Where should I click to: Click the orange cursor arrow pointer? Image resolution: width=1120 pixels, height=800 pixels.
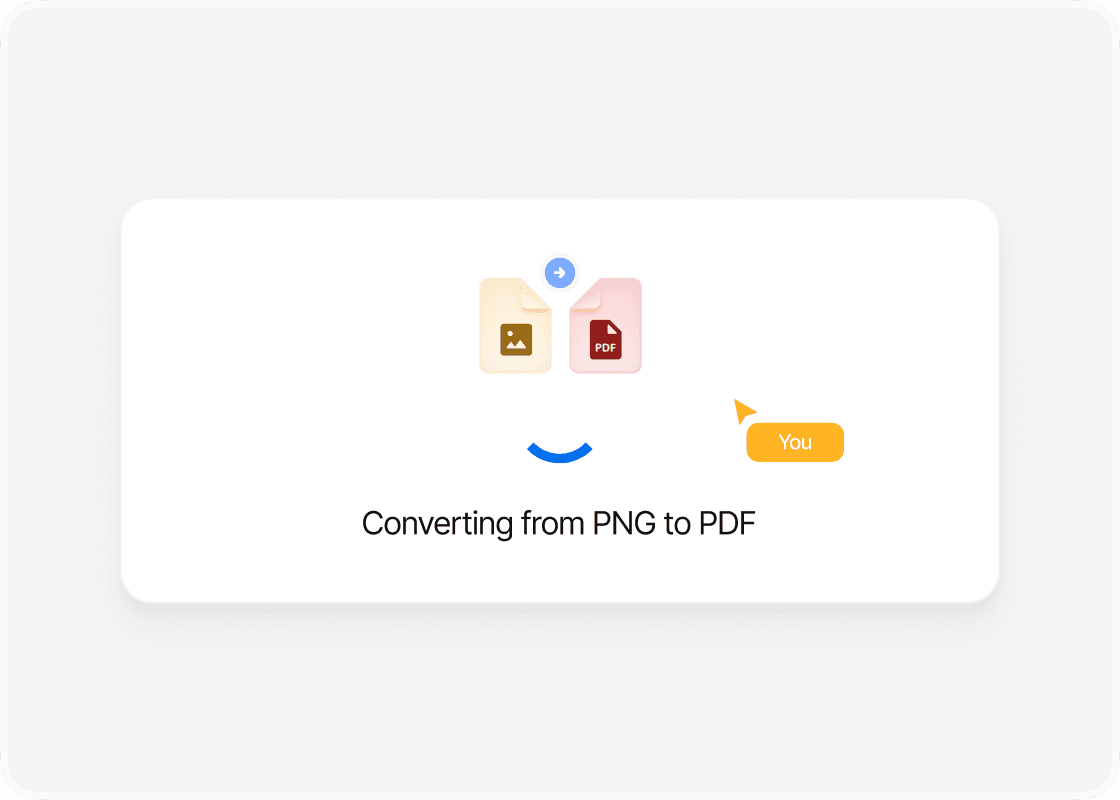(744, 411)
